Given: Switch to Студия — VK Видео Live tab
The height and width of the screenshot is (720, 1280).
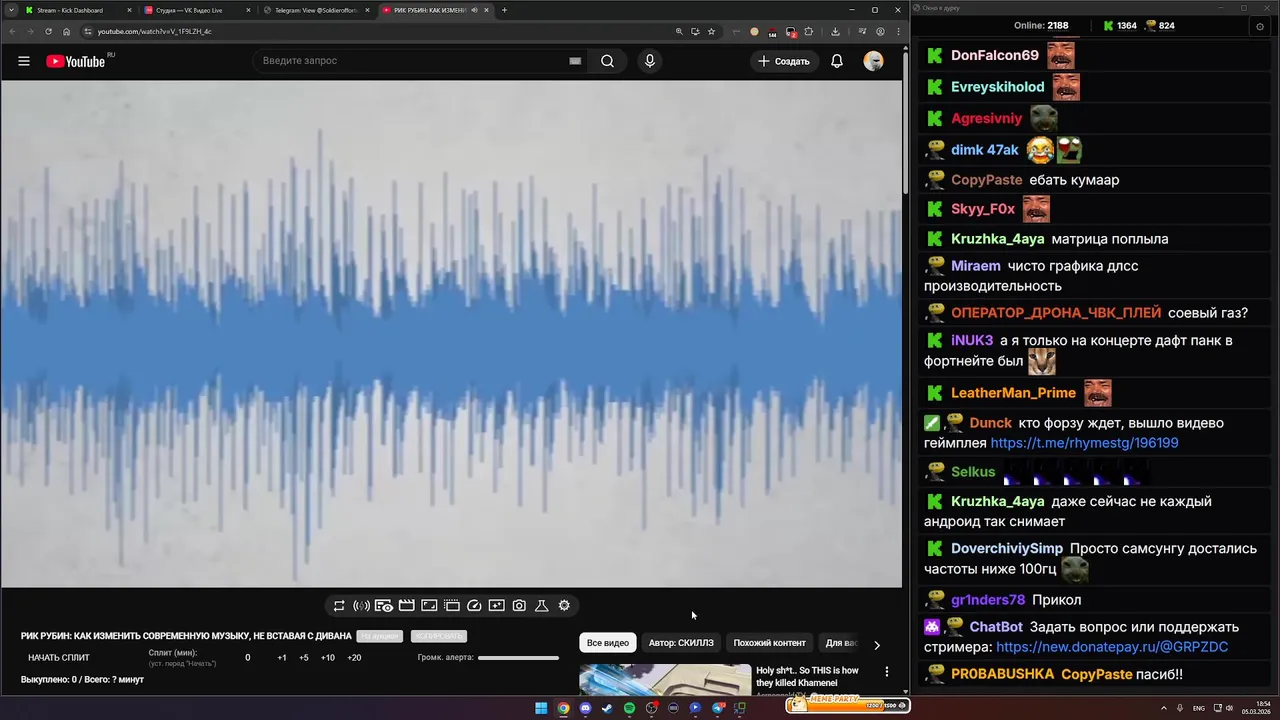Looking at the screenshot, I should [195, 10].
